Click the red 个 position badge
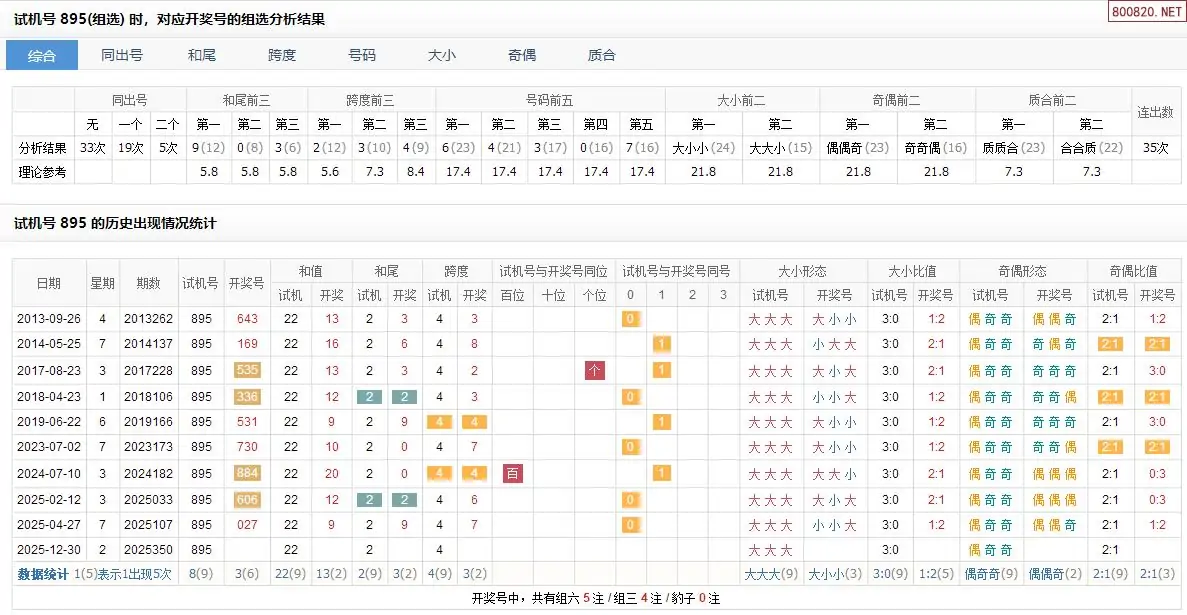The image size is (1187, 615). click(x=595, y=371)
